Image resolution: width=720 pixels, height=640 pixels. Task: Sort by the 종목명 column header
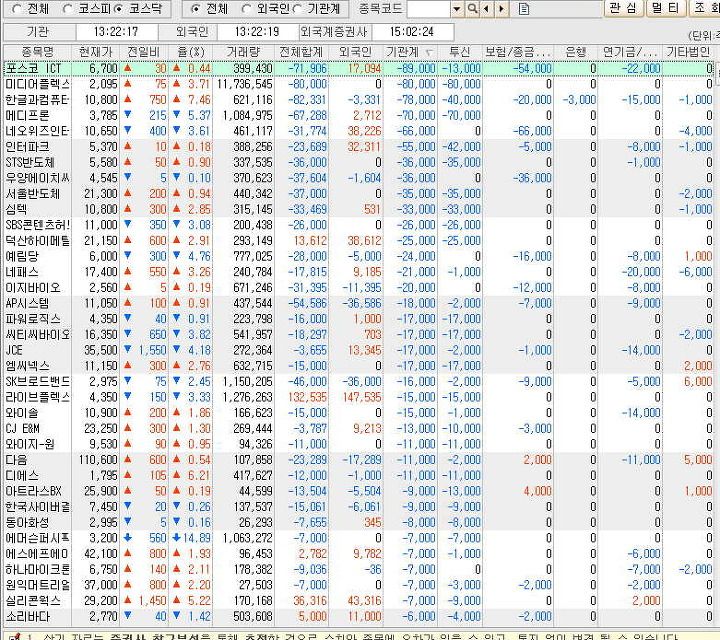[38, 52]
